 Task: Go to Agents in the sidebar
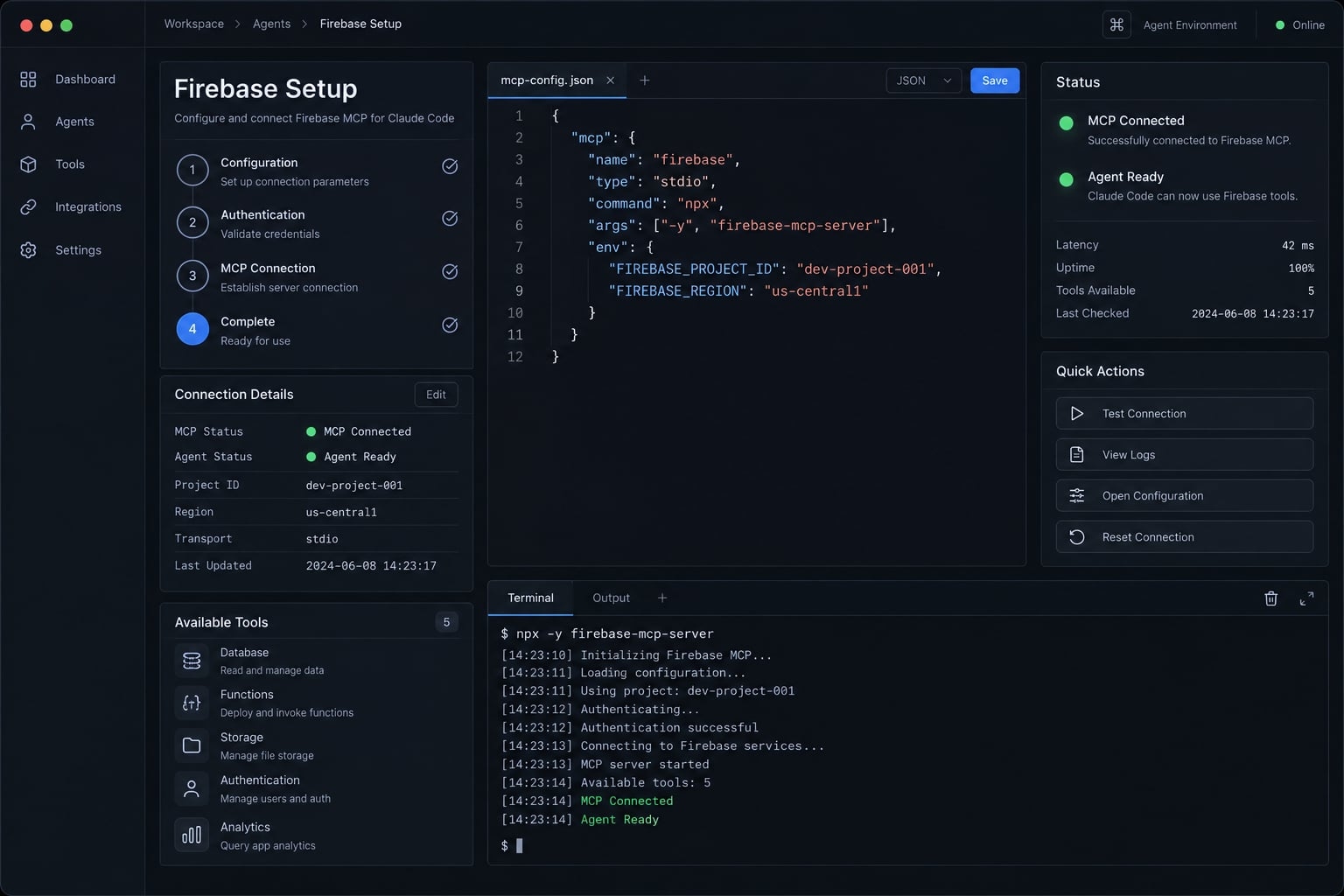click(57, 122)
